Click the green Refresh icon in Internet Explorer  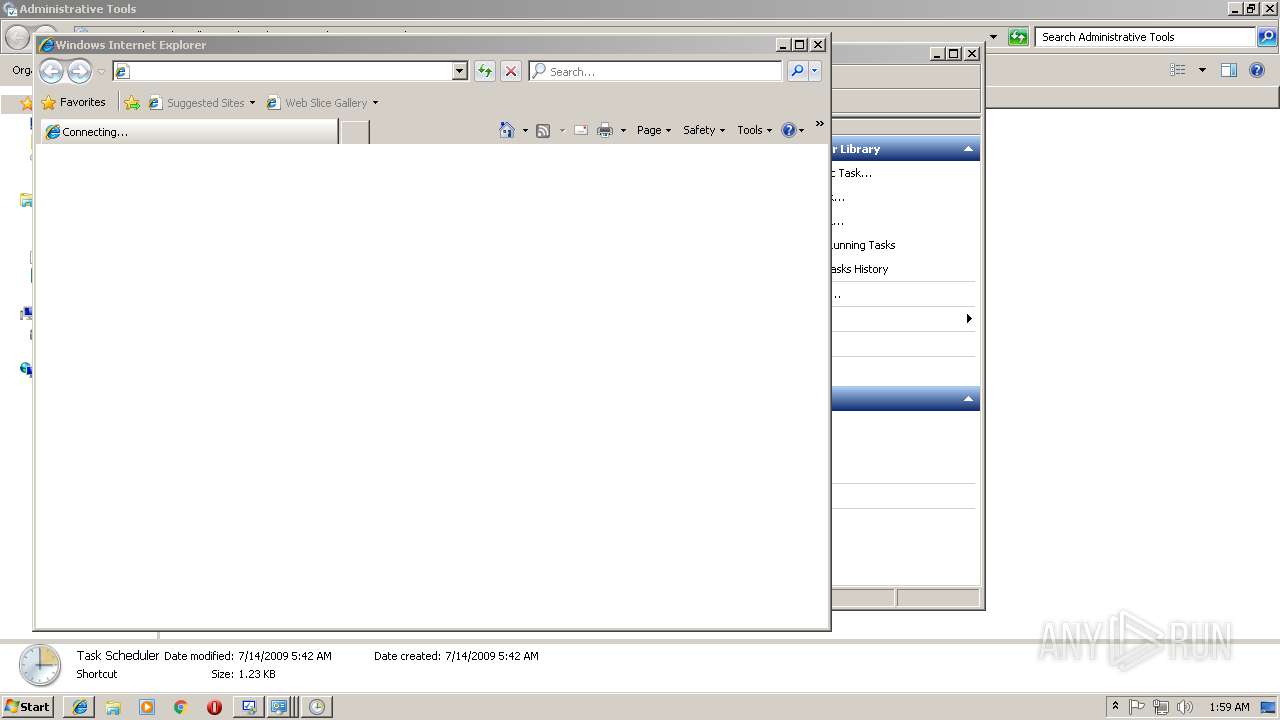(x=485, y=71)
